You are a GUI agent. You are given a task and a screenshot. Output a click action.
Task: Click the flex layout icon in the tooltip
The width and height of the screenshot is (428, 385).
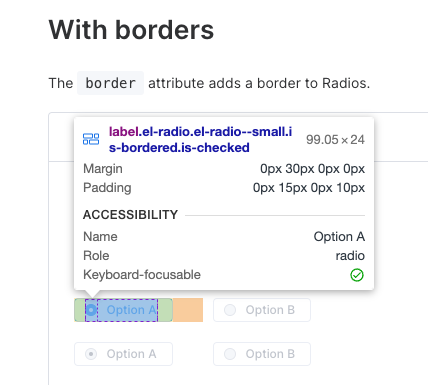(x=91, y=139)
